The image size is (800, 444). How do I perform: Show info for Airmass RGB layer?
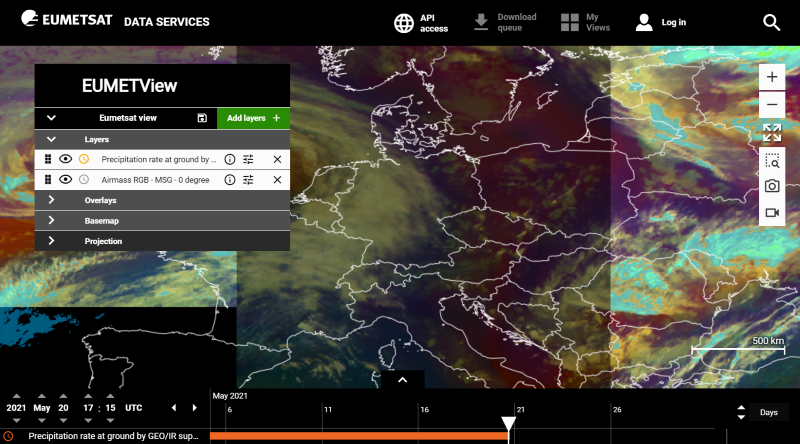[x=230, y=180]
